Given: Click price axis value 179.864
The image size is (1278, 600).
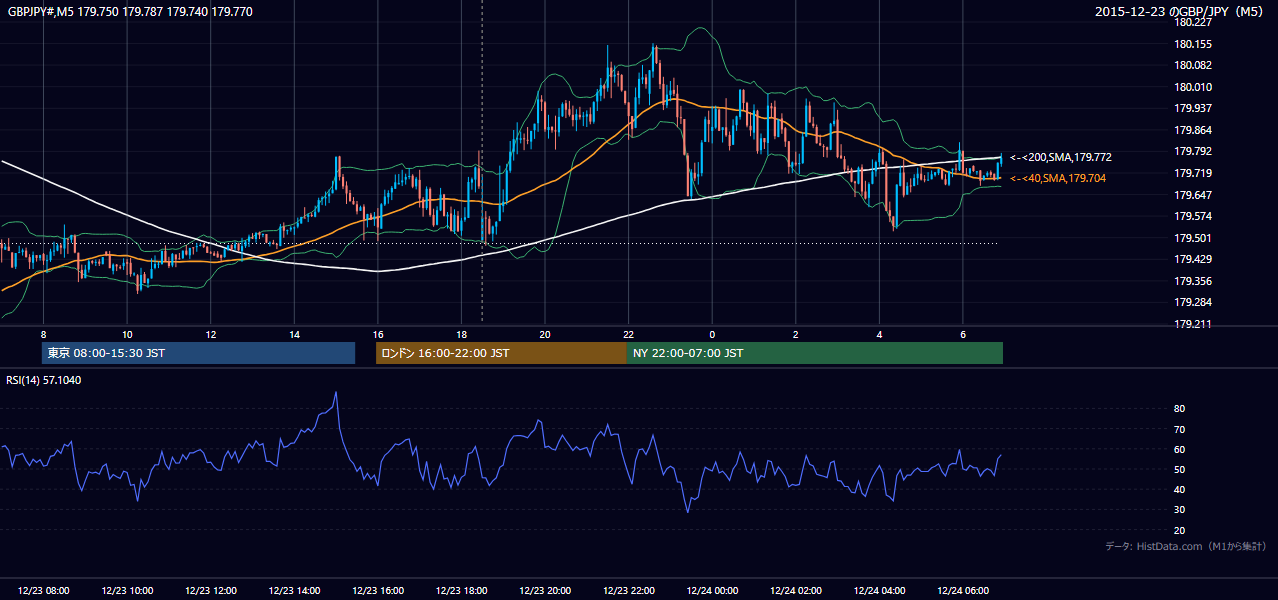Looking at the screenshot, I should pyautogui.click(x=1193, y=130).
